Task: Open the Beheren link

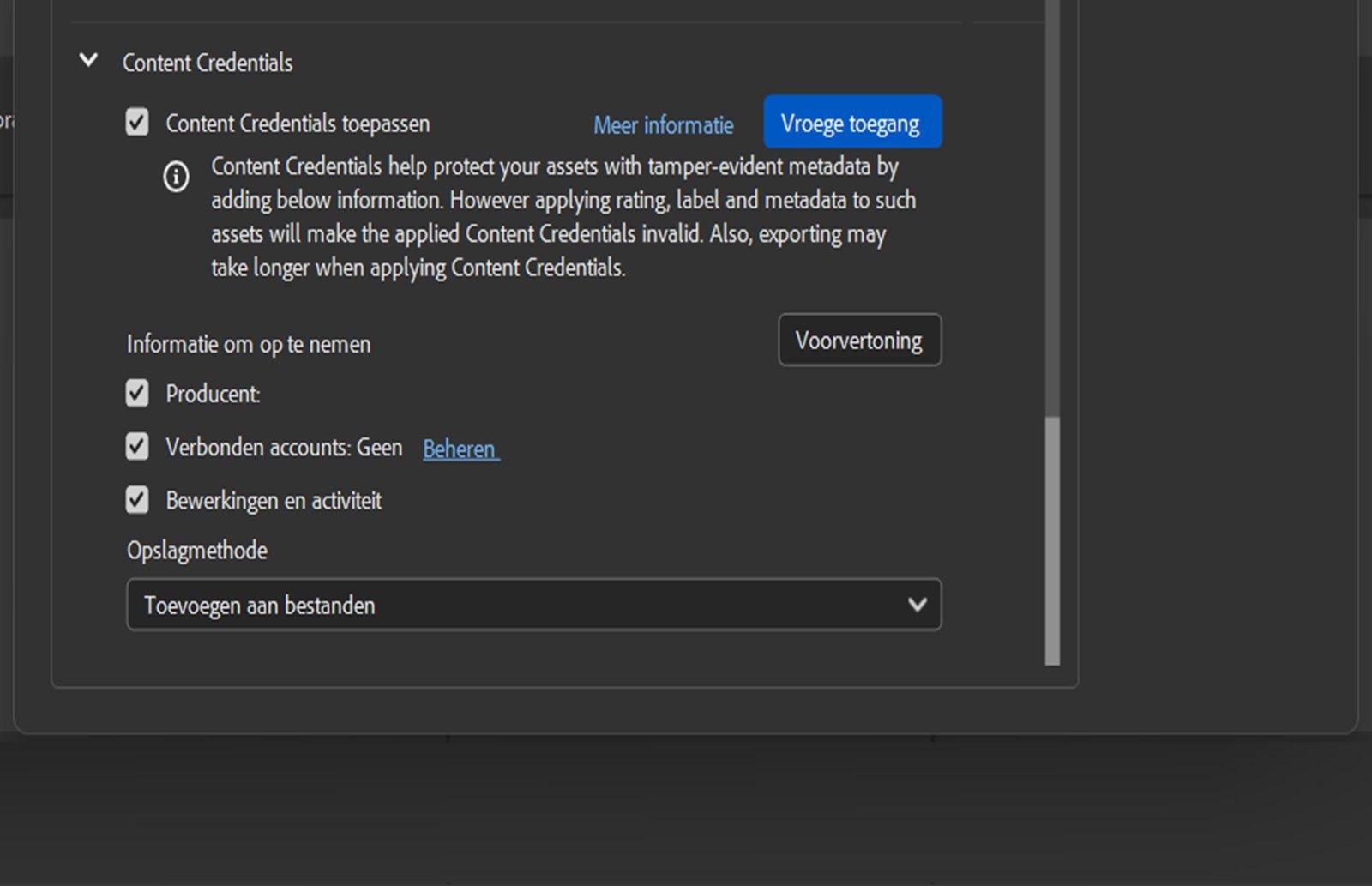Action: coord(460,449)
